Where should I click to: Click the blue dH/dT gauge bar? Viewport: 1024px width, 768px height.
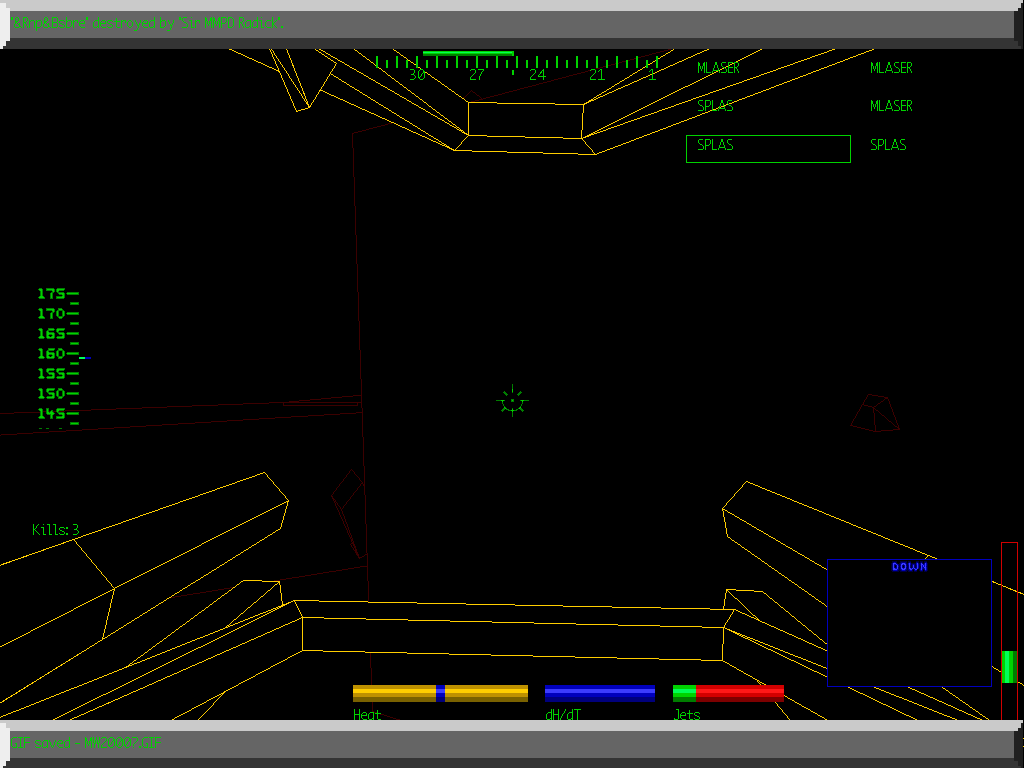pyautogui.click(x=600, y=693)
